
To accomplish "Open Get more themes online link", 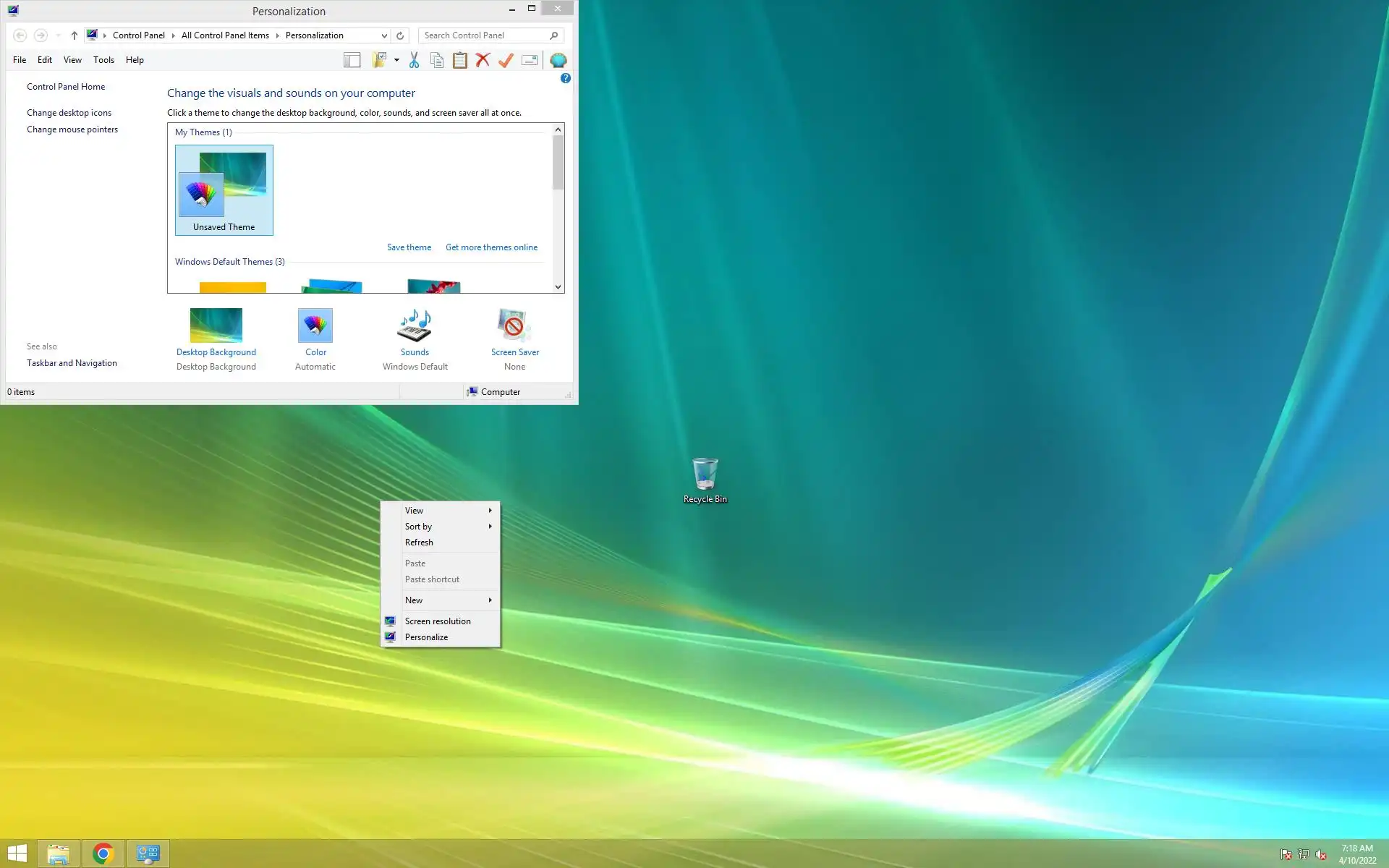I will click(491, 247).
